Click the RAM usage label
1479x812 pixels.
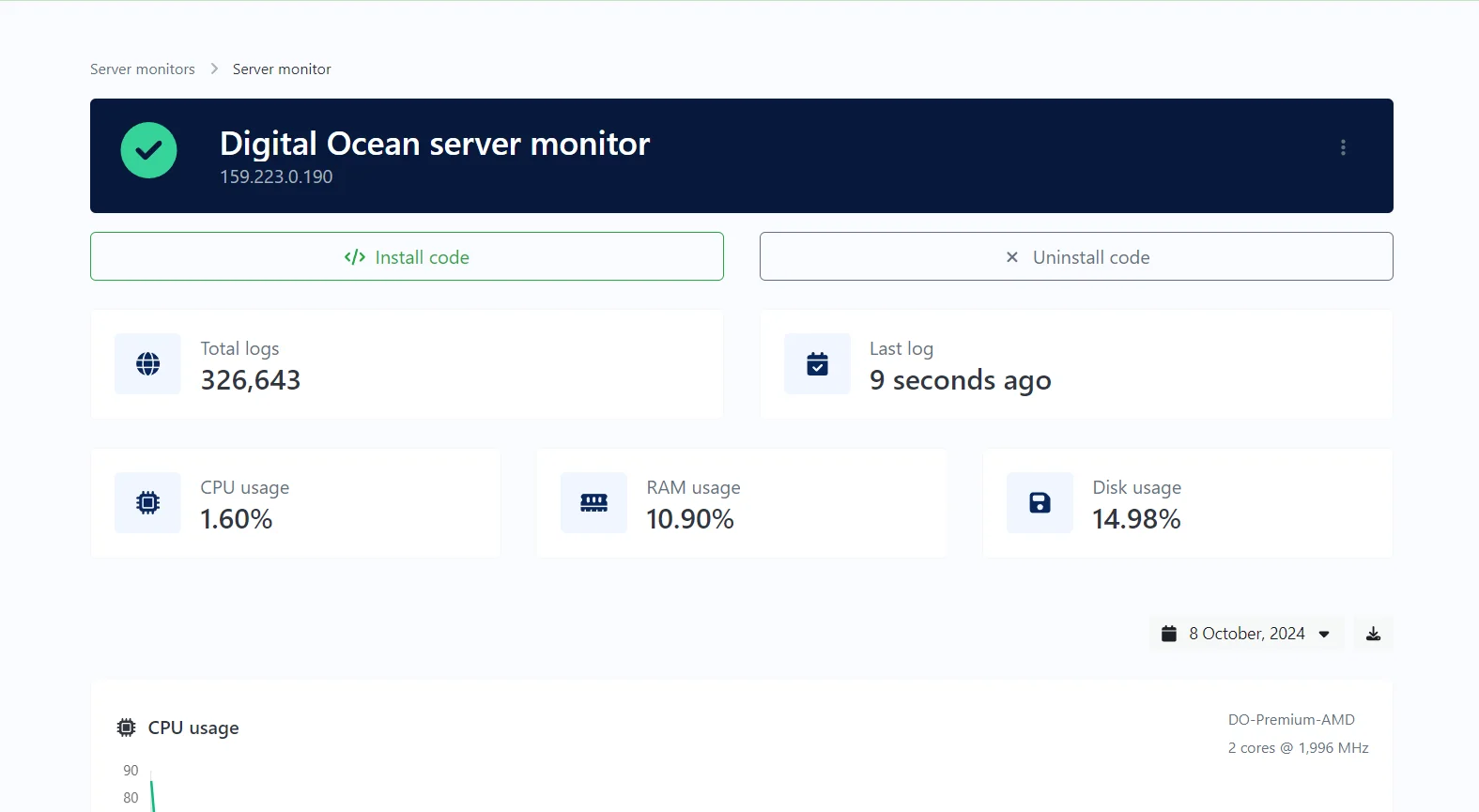694,487
